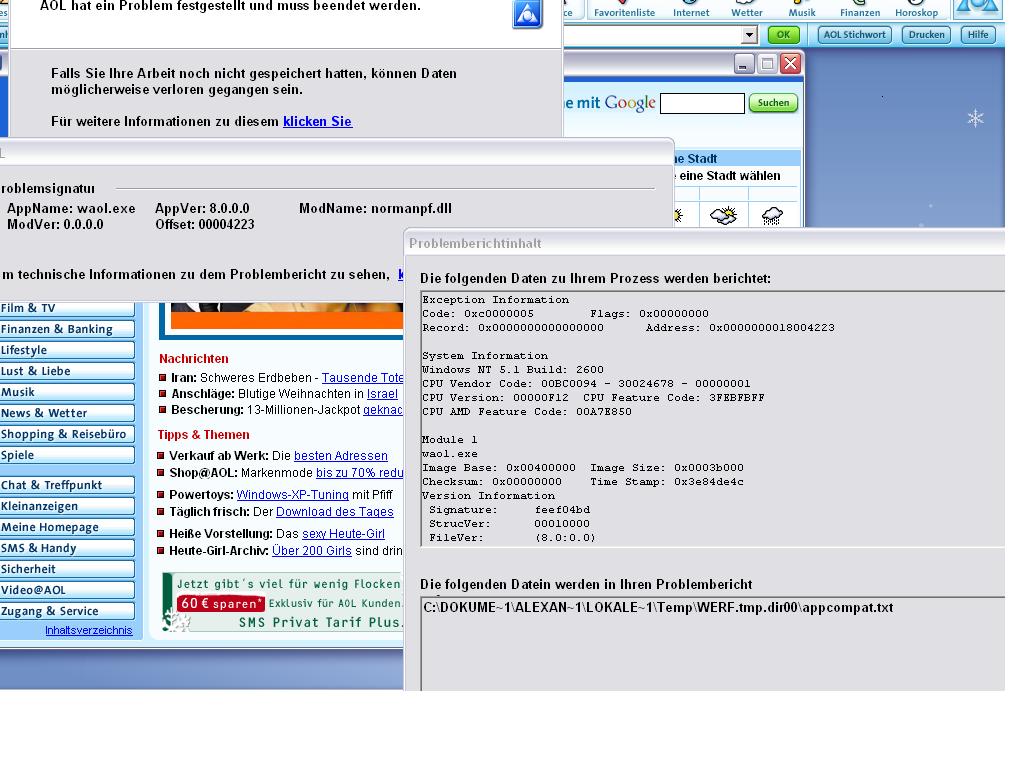Open the Musik toolbar item
The width and height of the screenshot is (1024, 768).
pos(802,9)
